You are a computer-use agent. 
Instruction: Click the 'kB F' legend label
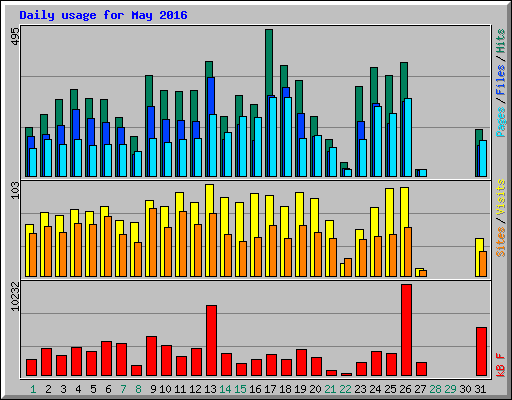[x=501, y=365]
